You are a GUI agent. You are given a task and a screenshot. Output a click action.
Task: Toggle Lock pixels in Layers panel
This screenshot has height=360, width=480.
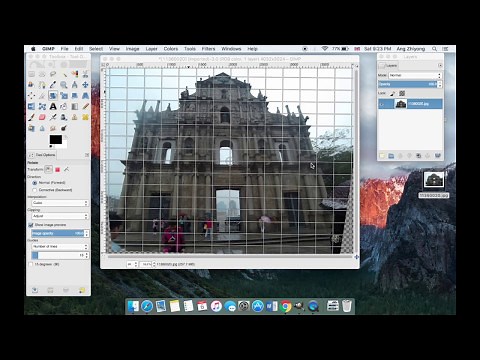pyautogui.click(x=392, y=93)
